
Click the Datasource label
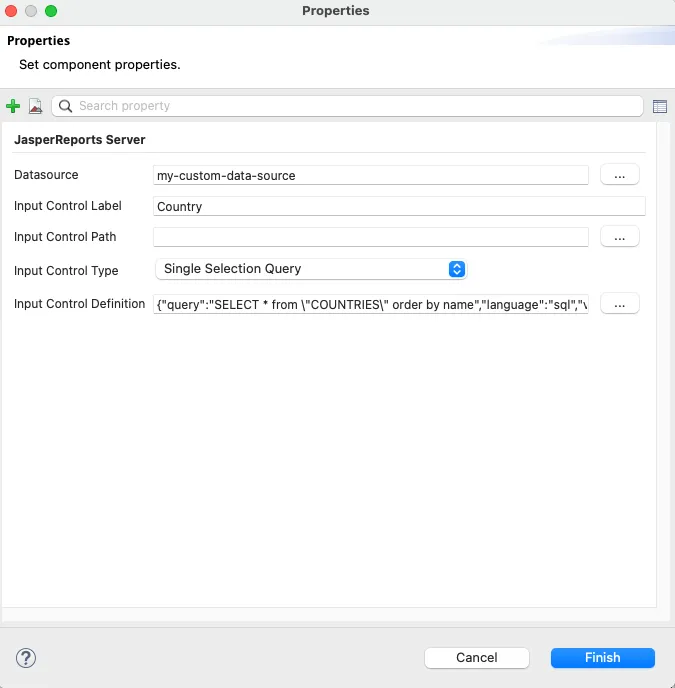[x=46, y=175]
